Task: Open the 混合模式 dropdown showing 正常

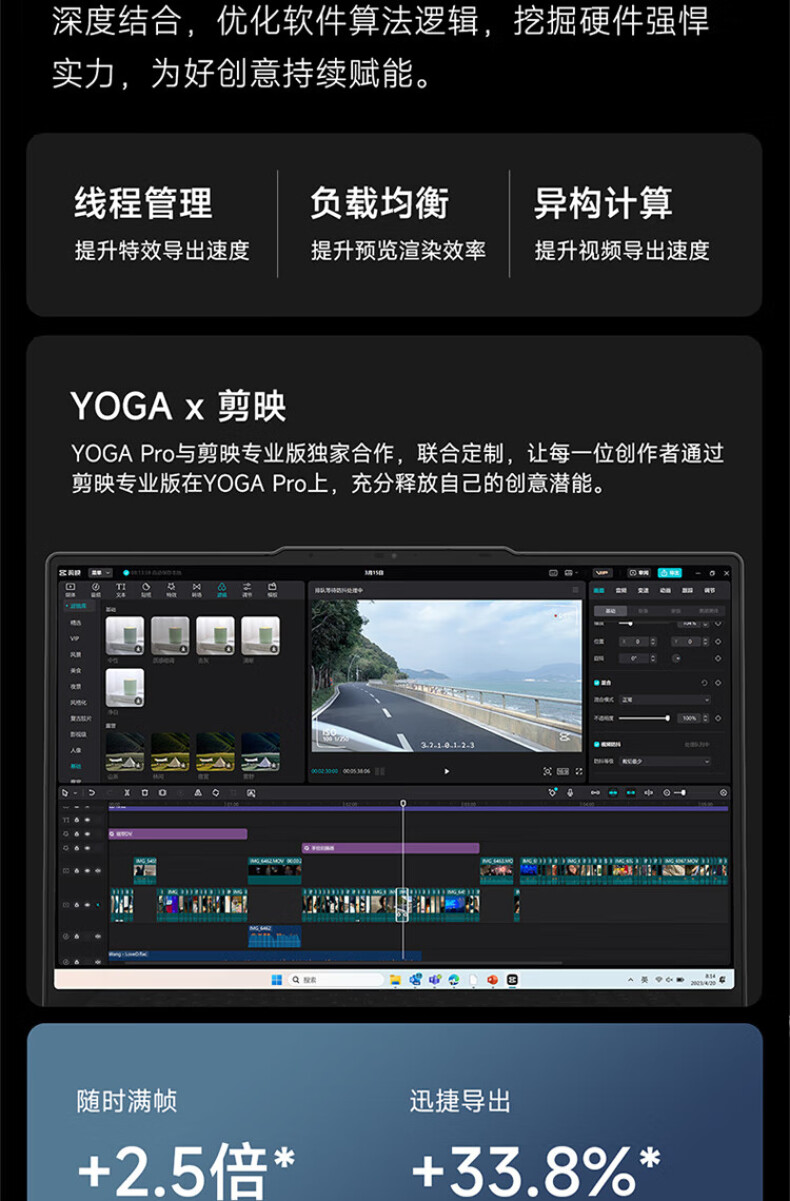Action: click(x=664, y=700)
